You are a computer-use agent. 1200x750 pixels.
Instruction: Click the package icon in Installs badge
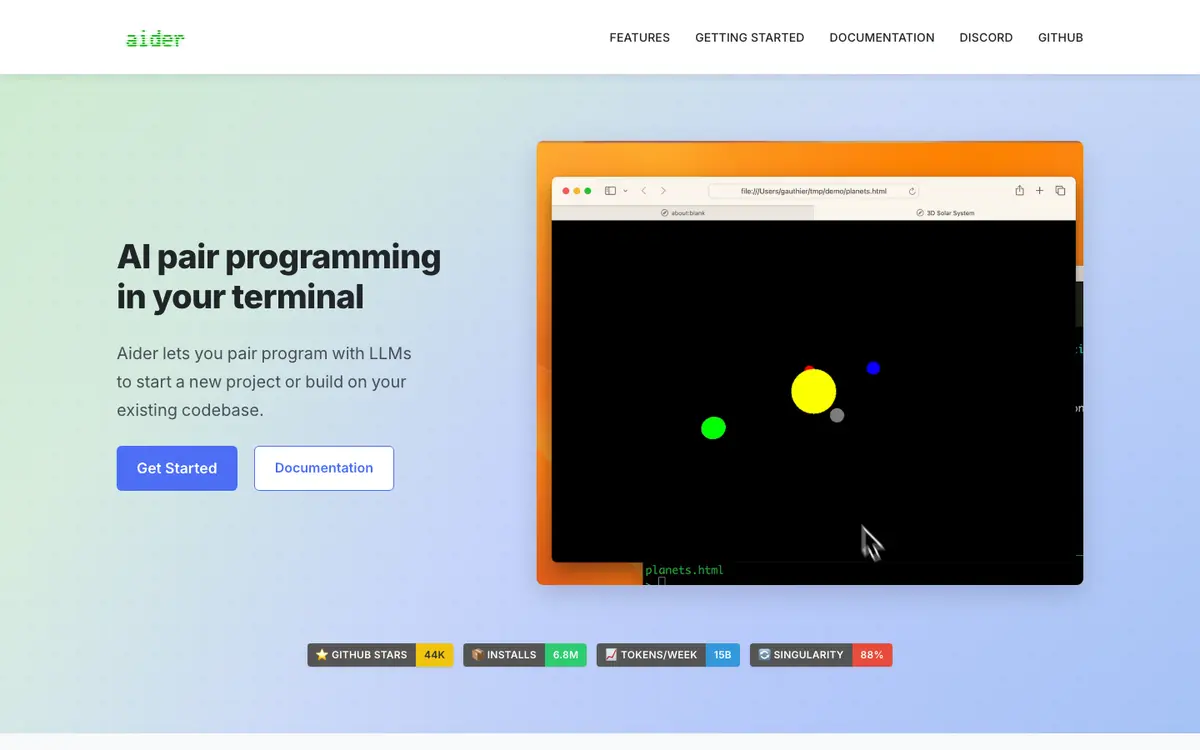[478, 655]
